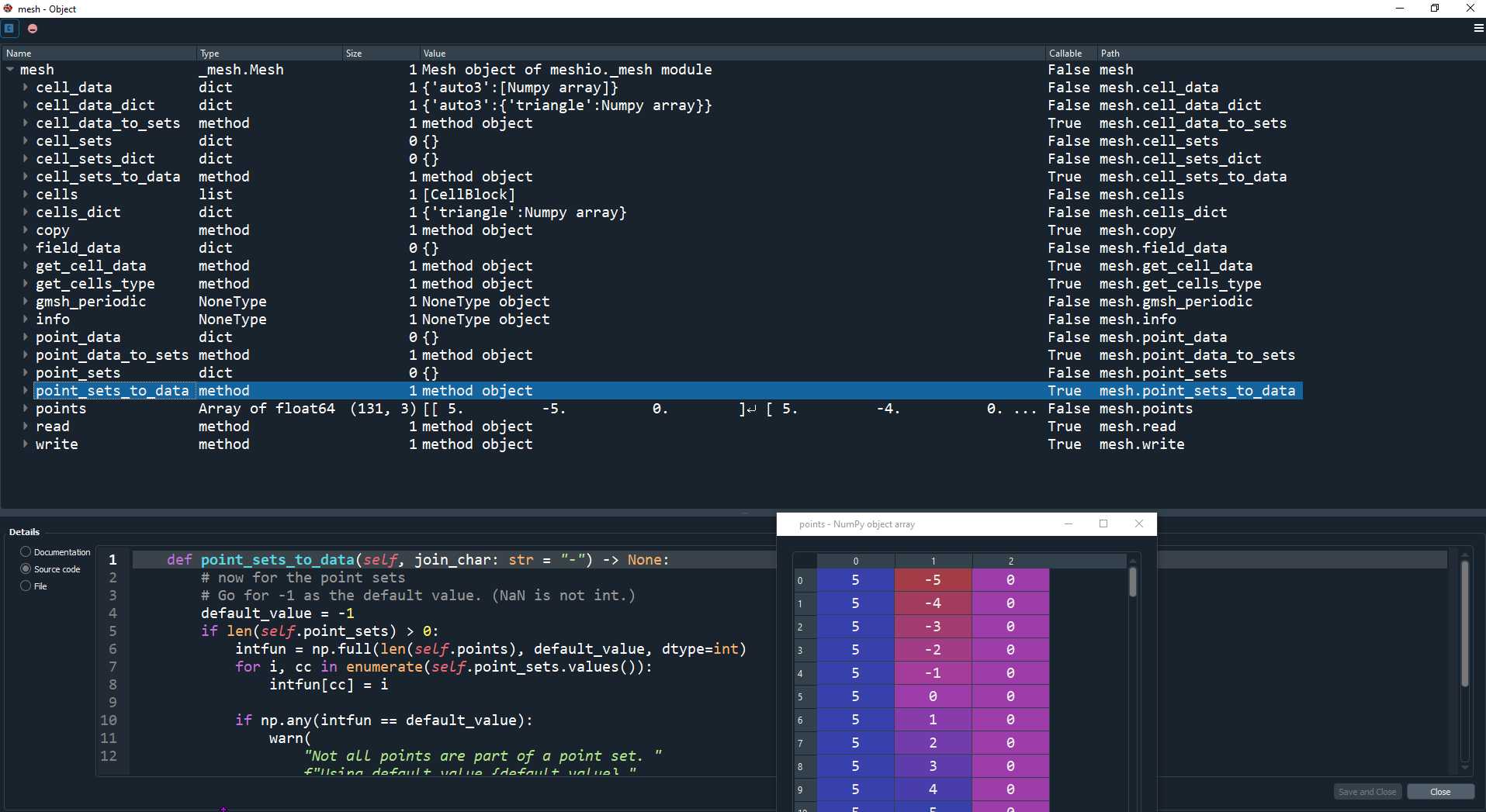Click the -1 cell in array row 4
Image resolution: width=1486 pixels, height=812 pixels.
point(933,673)
